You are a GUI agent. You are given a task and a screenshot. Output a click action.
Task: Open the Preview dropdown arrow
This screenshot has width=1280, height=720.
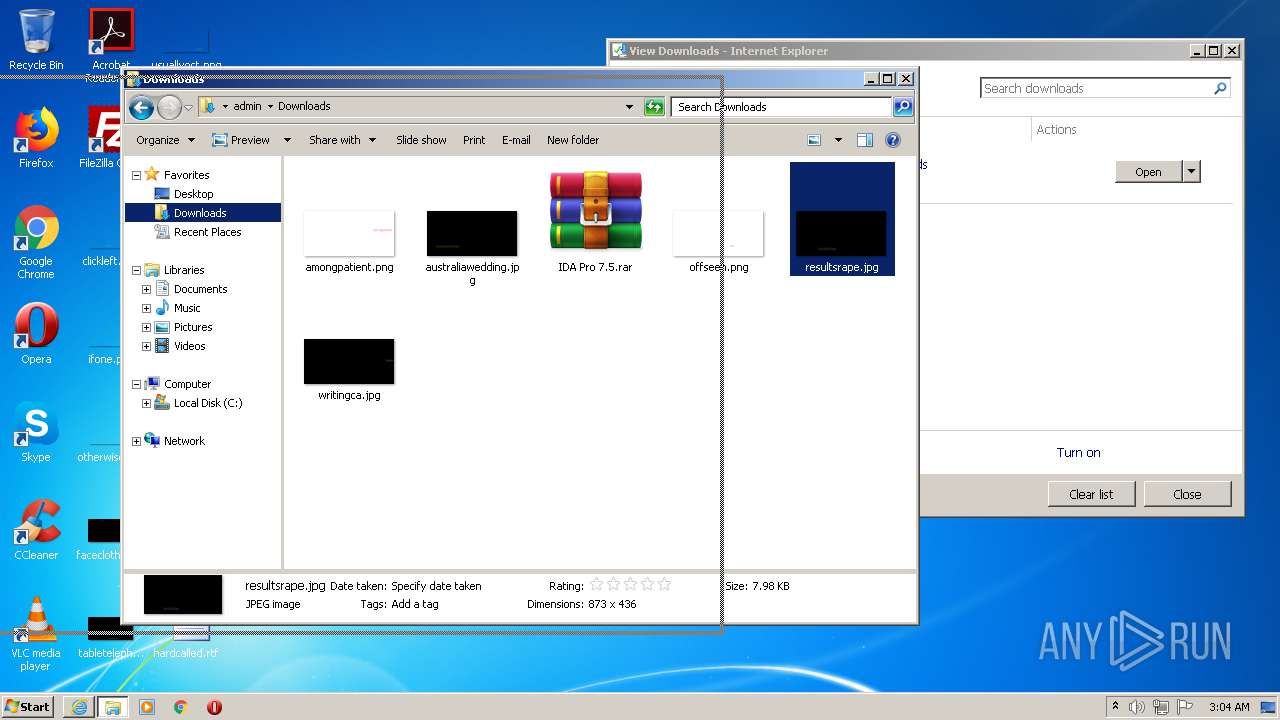pos(287,140)
